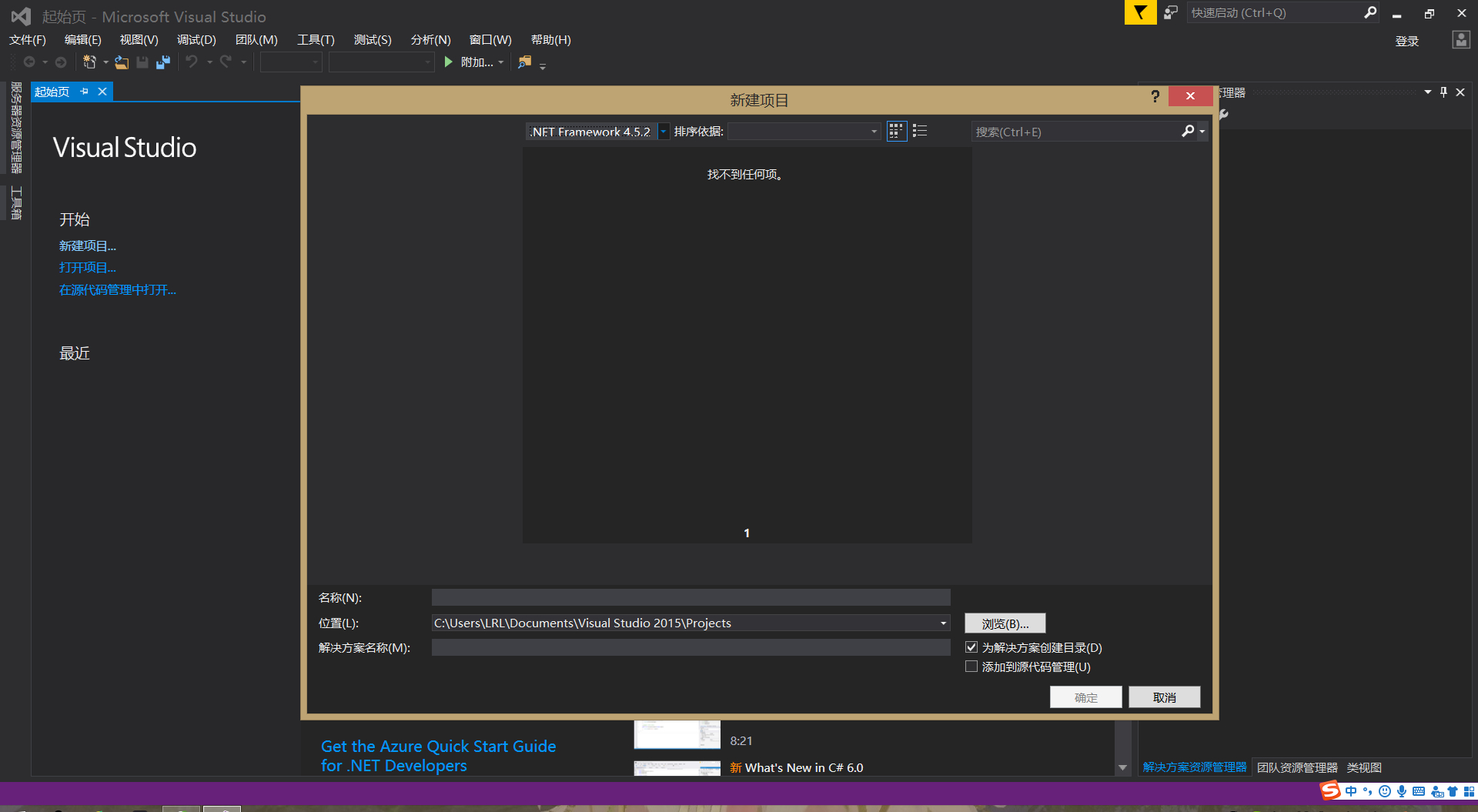
Task: Click the undo toolbar icon
Action: click(192, 62)
